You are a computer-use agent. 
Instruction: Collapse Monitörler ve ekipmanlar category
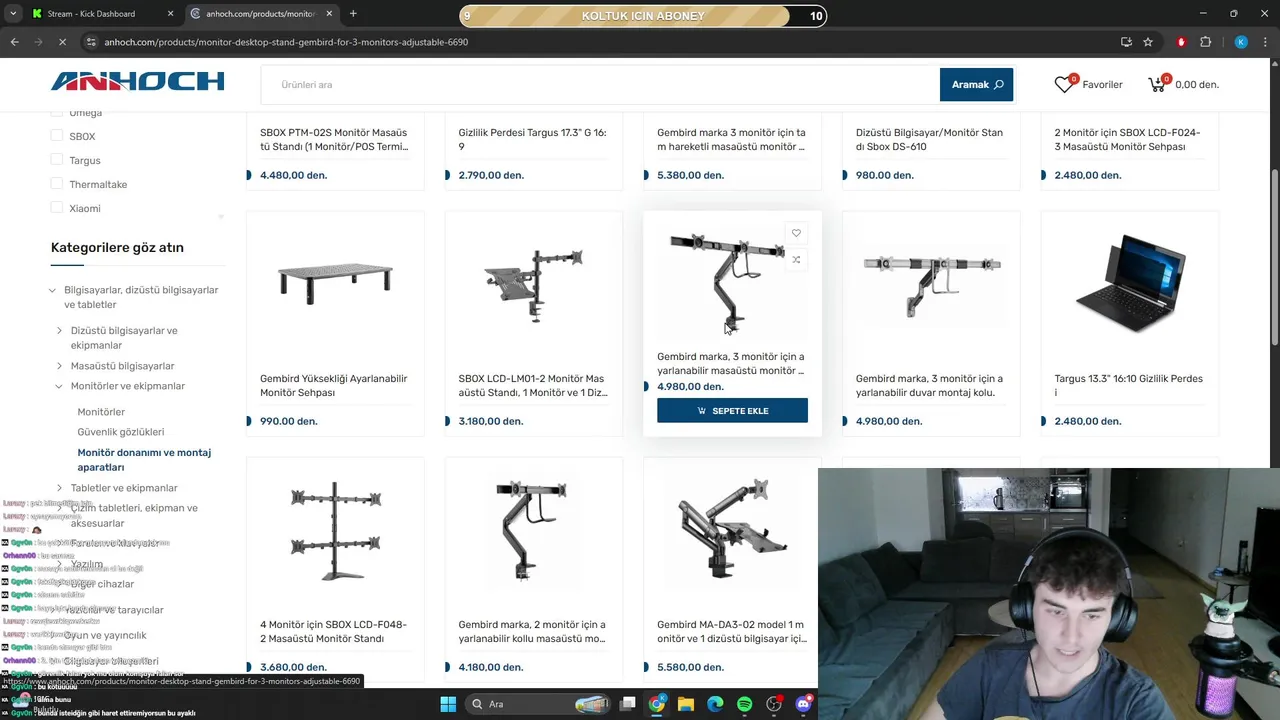click(60, 386)
